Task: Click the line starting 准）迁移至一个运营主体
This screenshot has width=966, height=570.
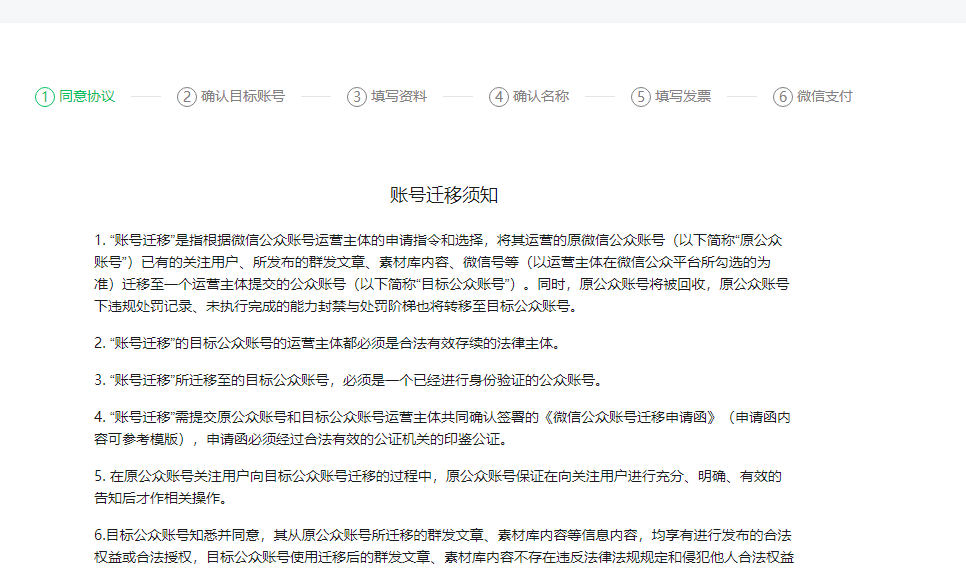Action: coord(442,285)
